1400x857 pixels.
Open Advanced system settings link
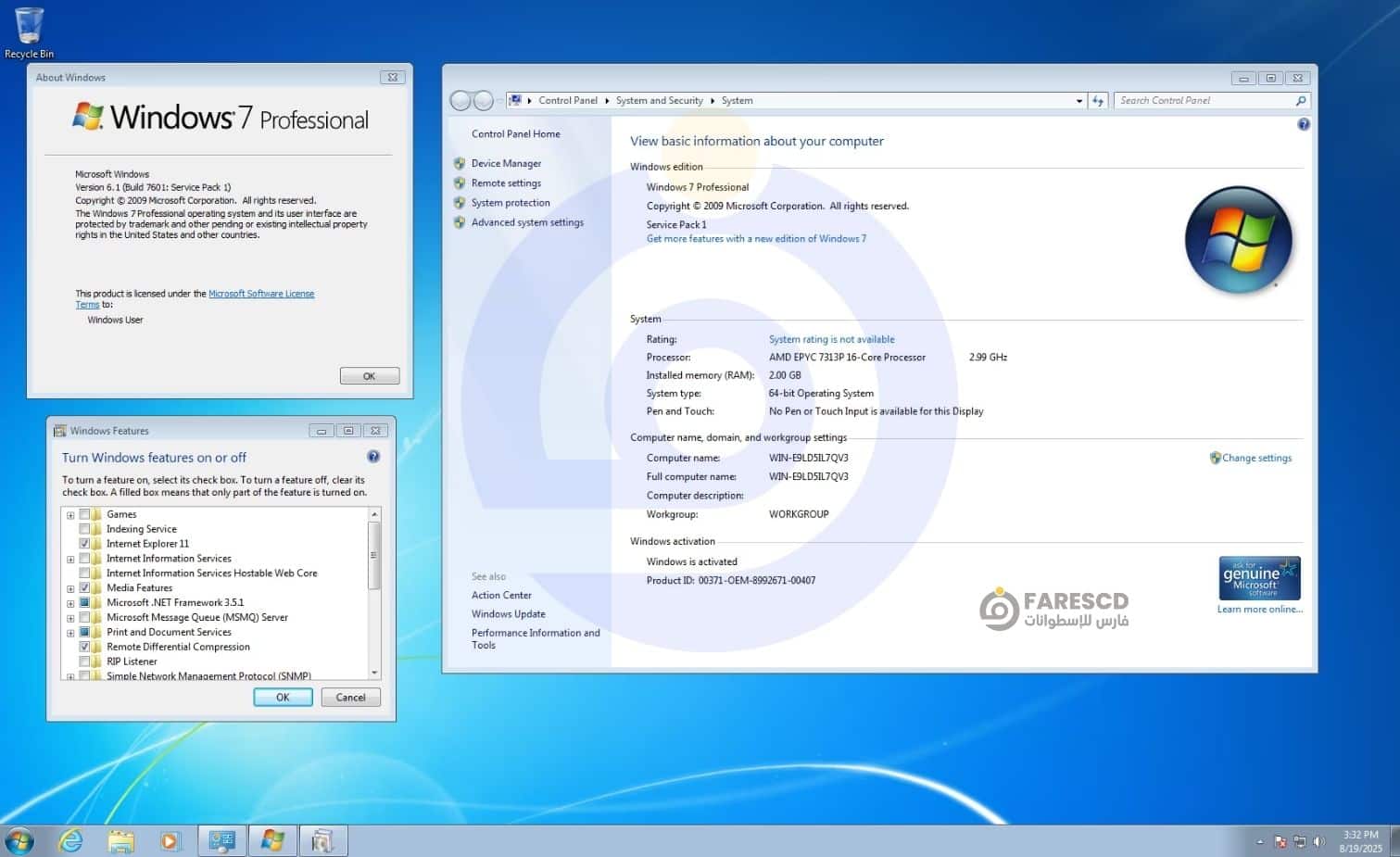[x=527, y=222]
